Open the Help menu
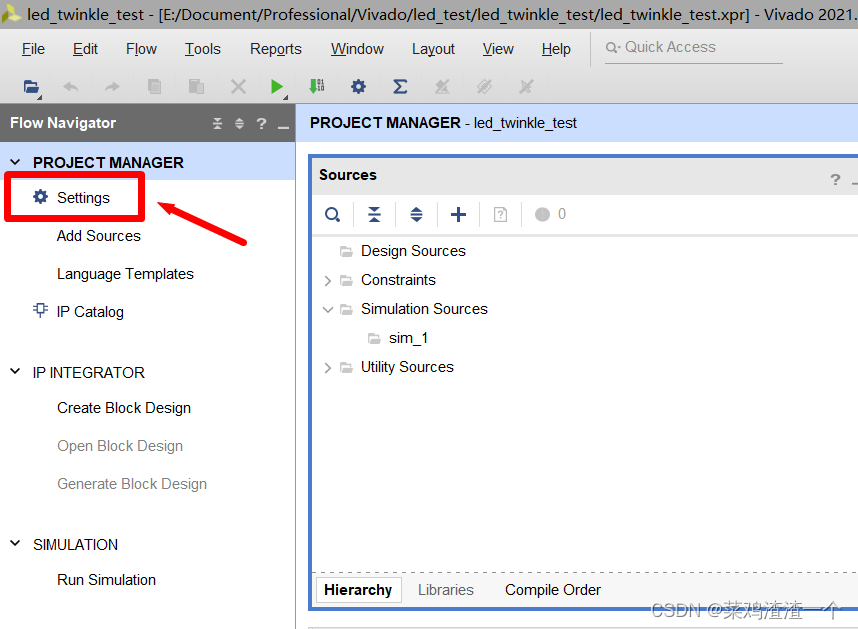 click(556, 49)
